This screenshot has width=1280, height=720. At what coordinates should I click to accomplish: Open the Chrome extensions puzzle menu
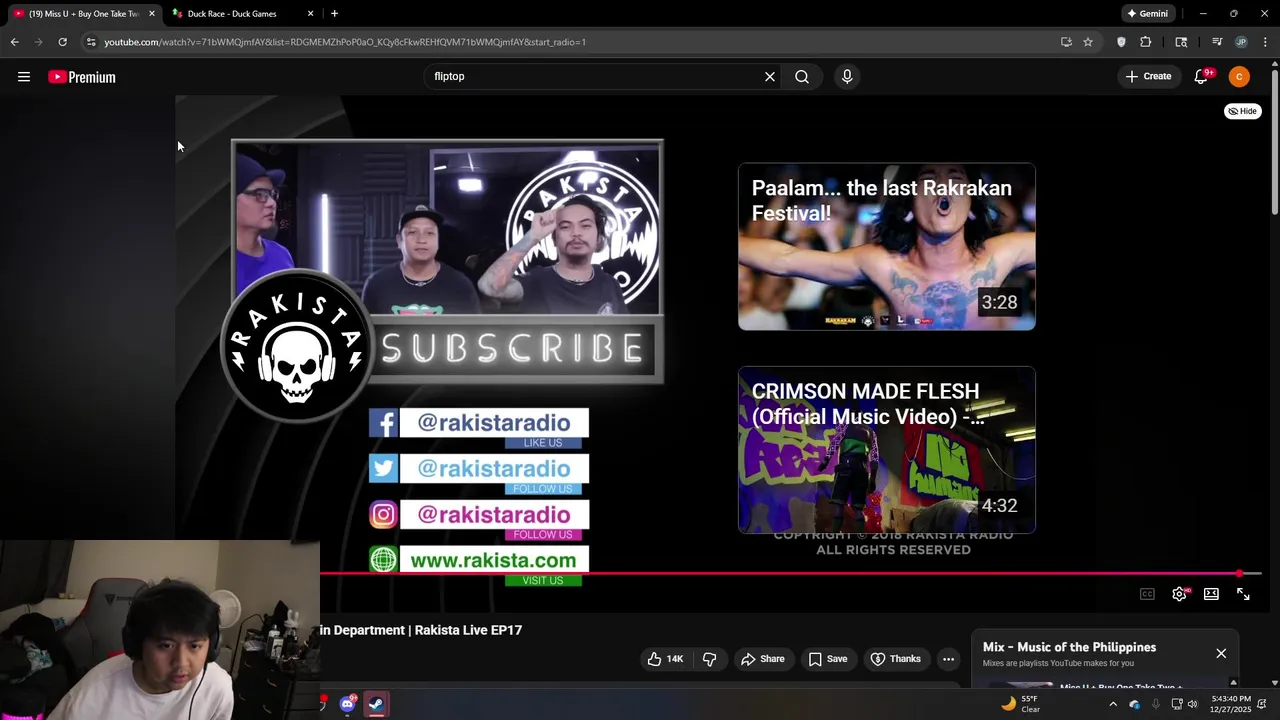[x=1146, y=42]
